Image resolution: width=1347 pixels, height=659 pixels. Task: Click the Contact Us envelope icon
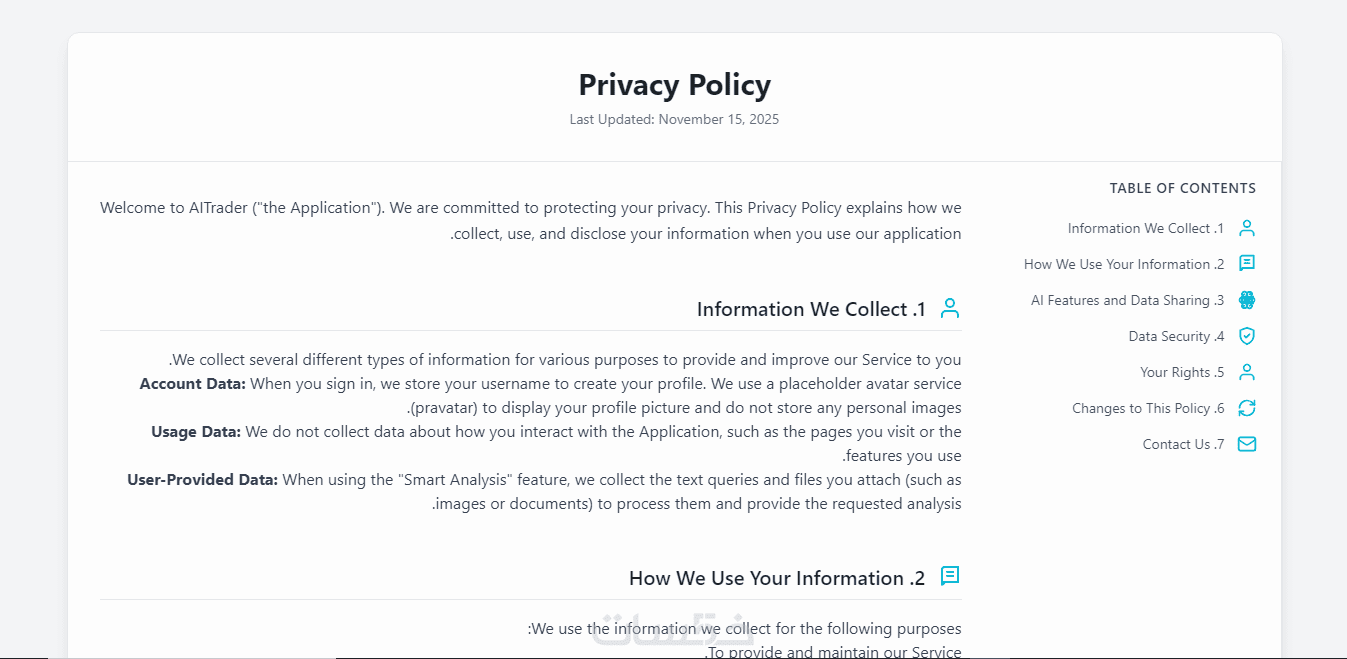[x=1247, y=444]
